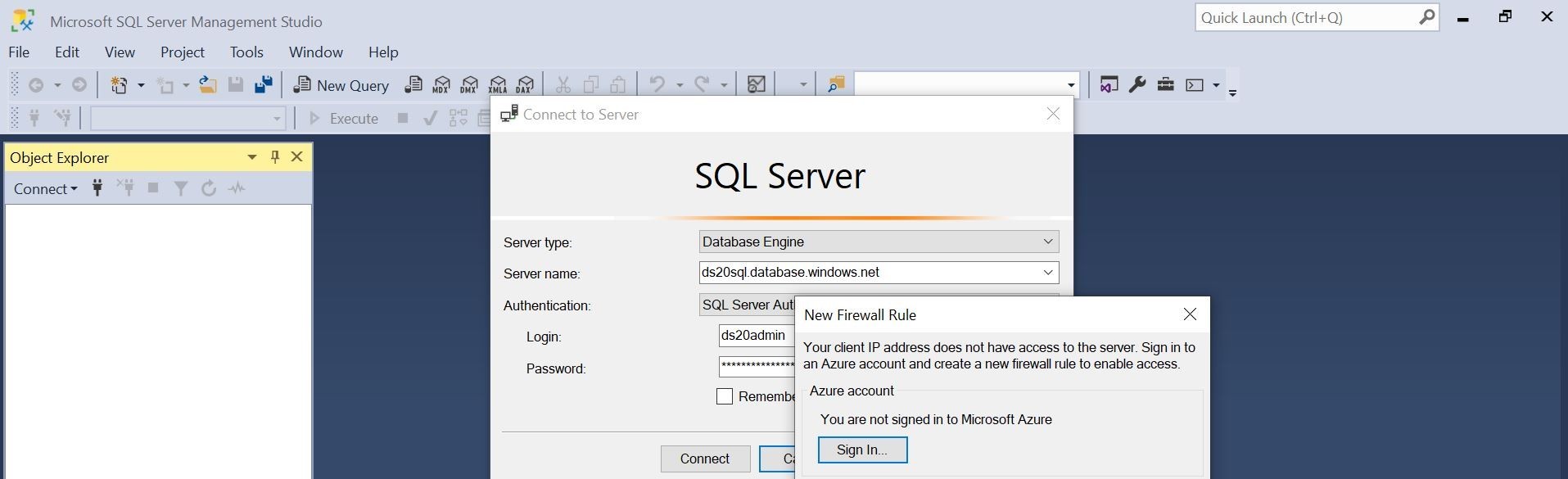Click the wrench Properties Window icon
This screenshot has width=1568, height=479.
coord(1137,84)
